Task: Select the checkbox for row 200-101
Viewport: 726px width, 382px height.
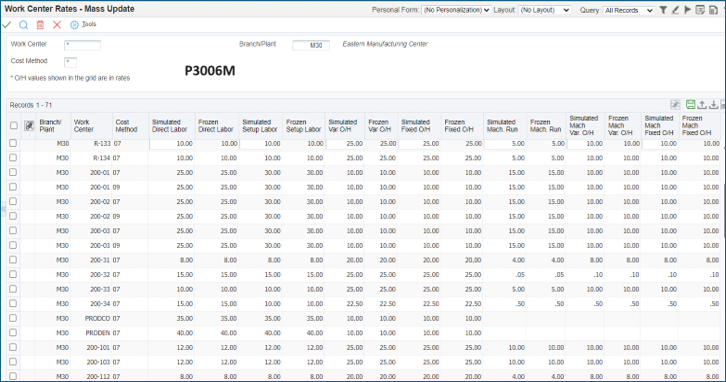Action: click(13, 347)
